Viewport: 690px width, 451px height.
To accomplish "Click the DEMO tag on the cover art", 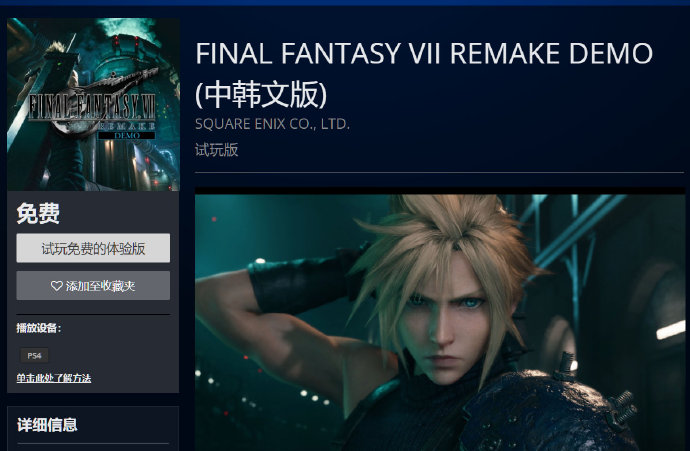I will 127,136.
